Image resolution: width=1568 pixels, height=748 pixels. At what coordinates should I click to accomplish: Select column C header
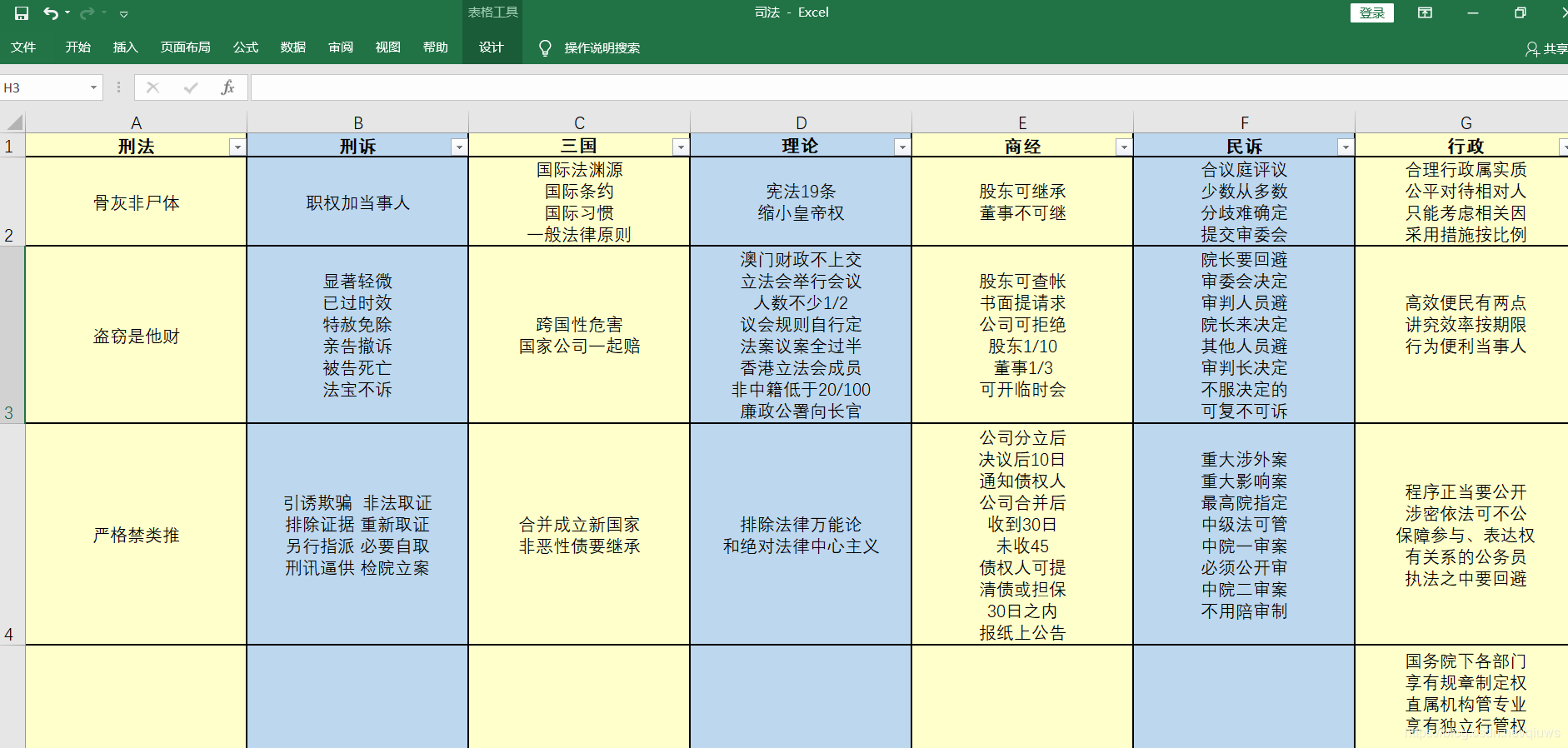[x=580, y=122]
